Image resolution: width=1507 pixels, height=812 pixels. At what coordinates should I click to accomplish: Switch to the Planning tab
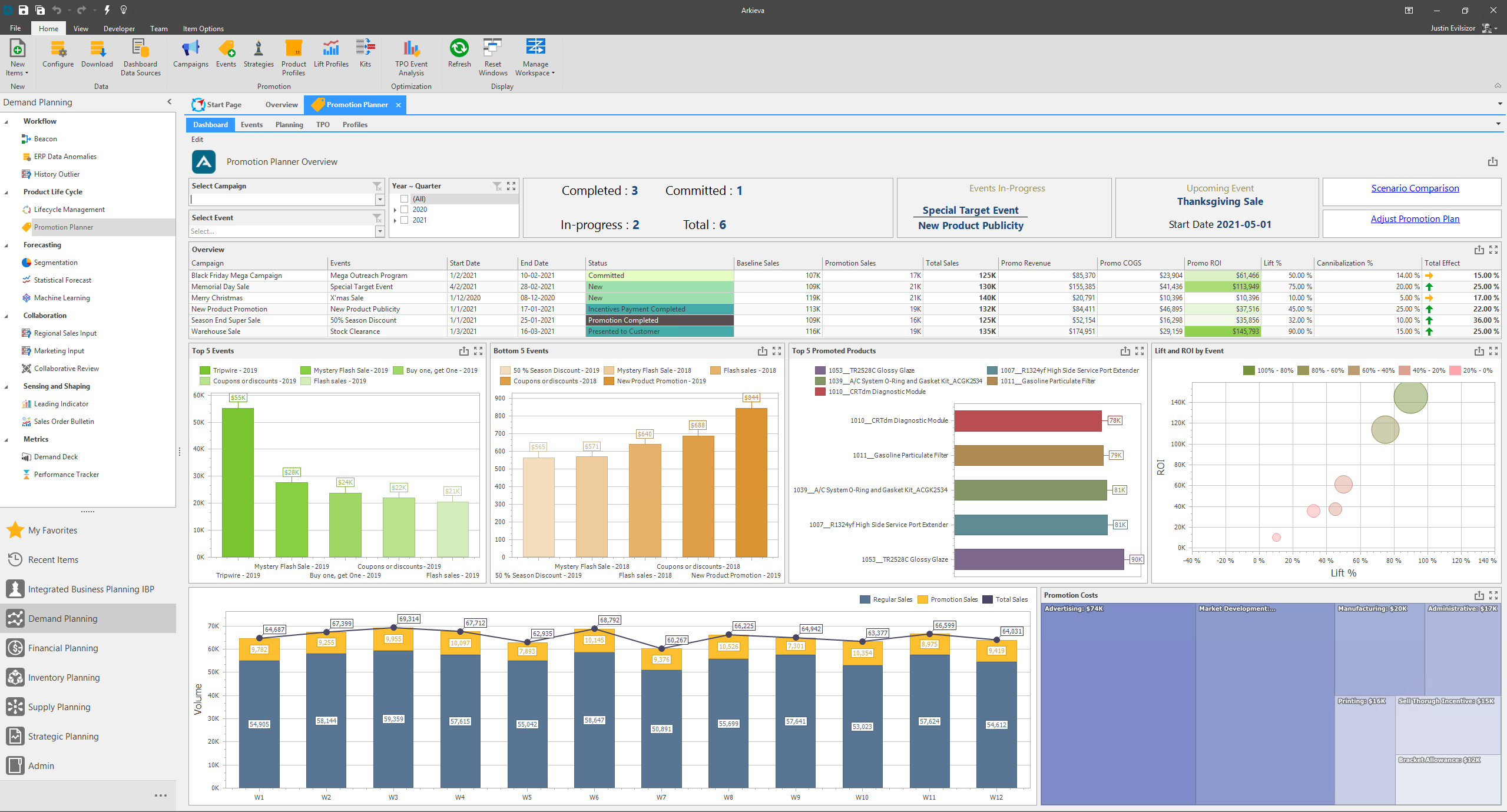point(289,124)
